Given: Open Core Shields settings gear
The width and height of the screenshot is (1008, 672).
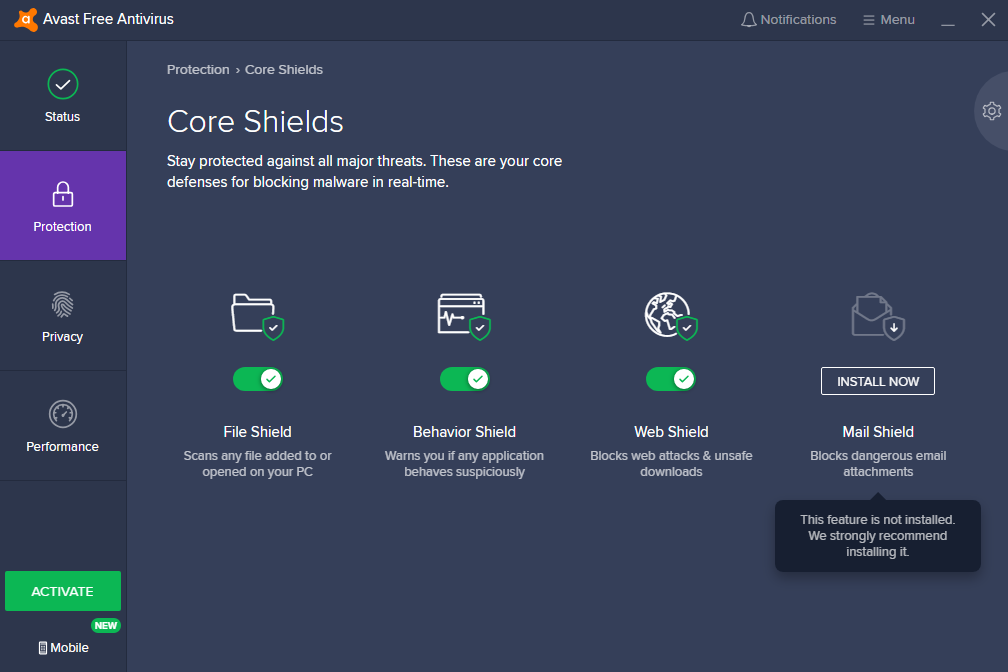Looking at the screenshot, I should click(992, 111).
